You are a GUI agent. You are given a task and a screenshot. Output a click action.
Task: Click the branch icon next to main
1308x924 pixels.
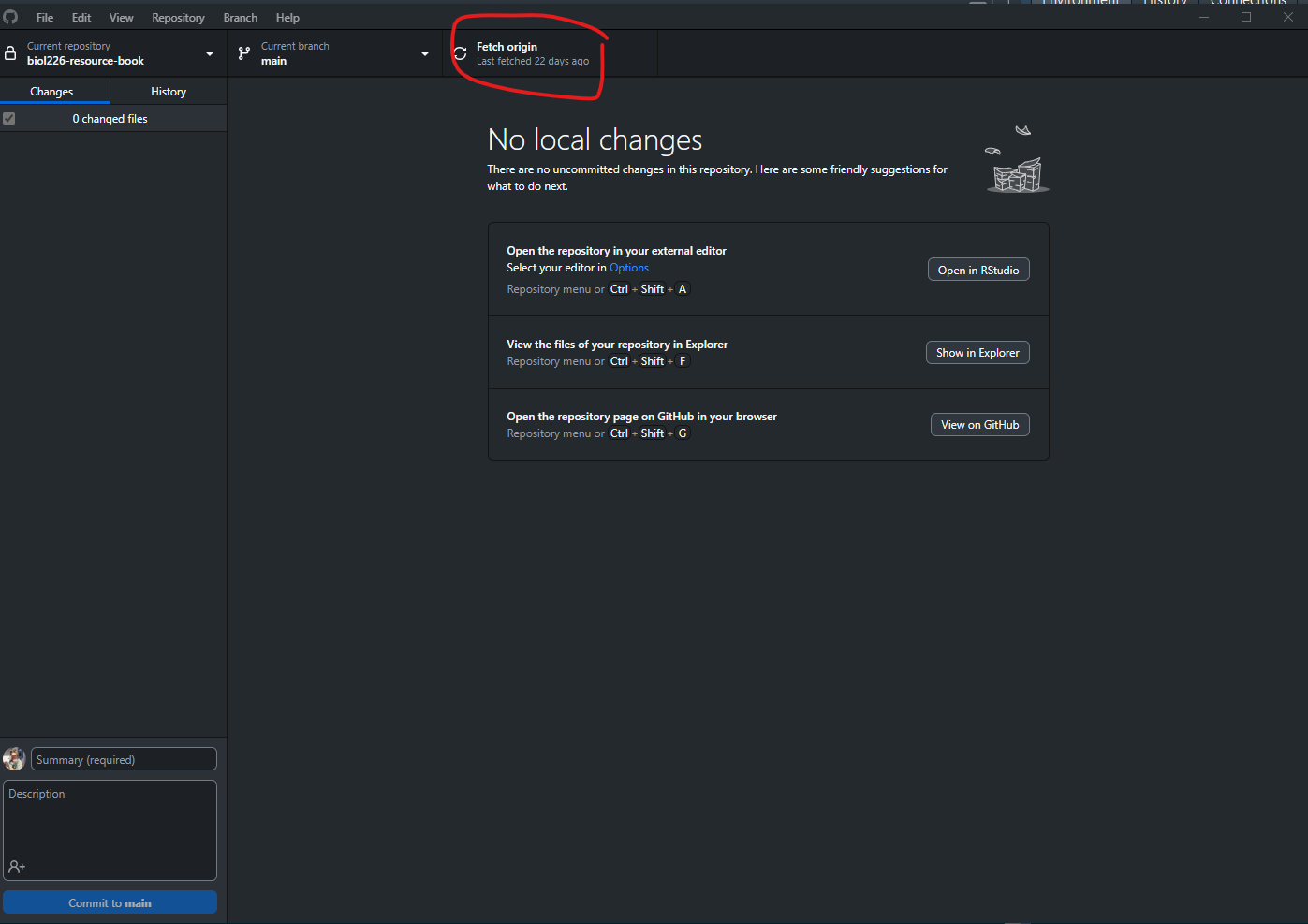coord(244,53)
